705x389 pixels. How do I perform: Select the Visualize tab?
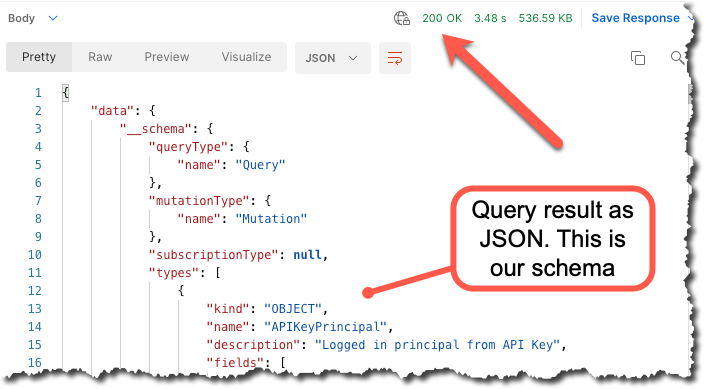[x=246, y=57]
